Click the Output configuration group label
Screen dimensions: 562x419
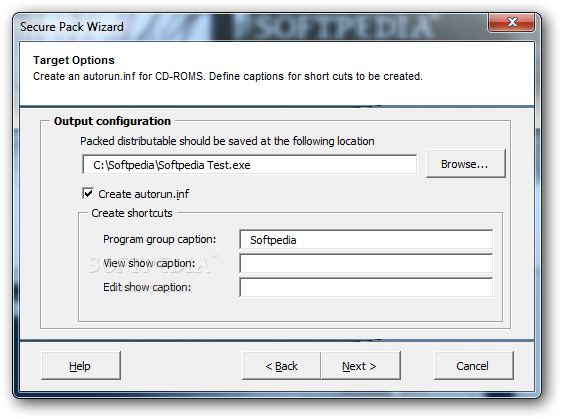coord(112,121)
